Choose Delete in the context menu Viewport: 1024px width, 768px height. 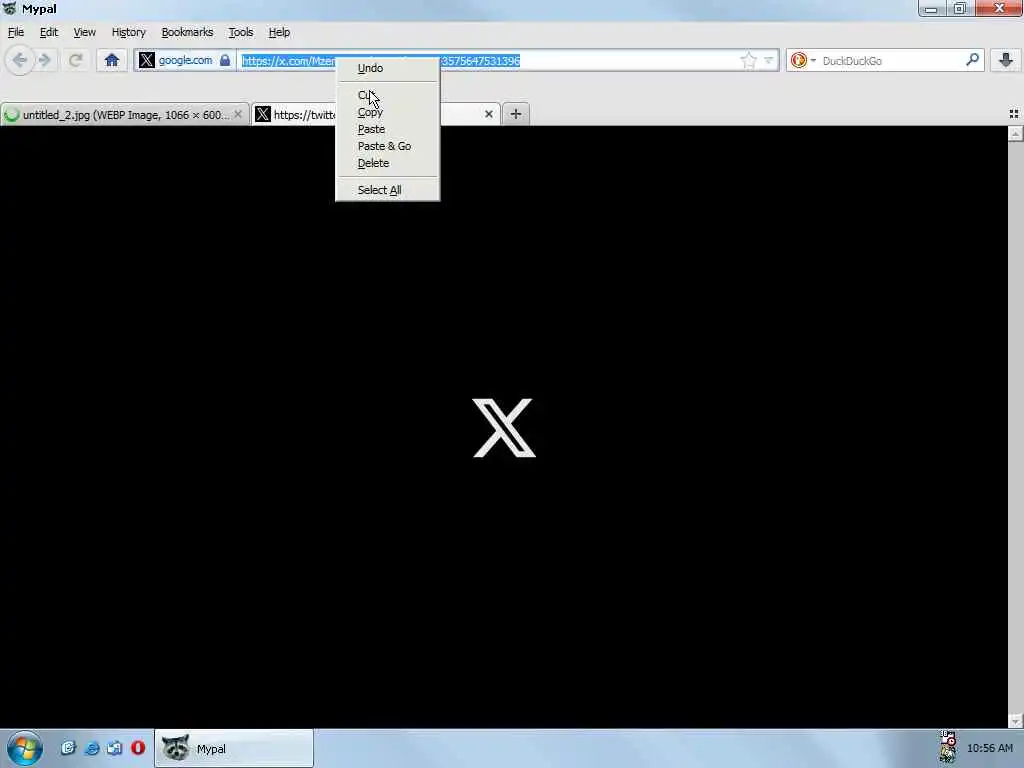(x=387, y=163)
